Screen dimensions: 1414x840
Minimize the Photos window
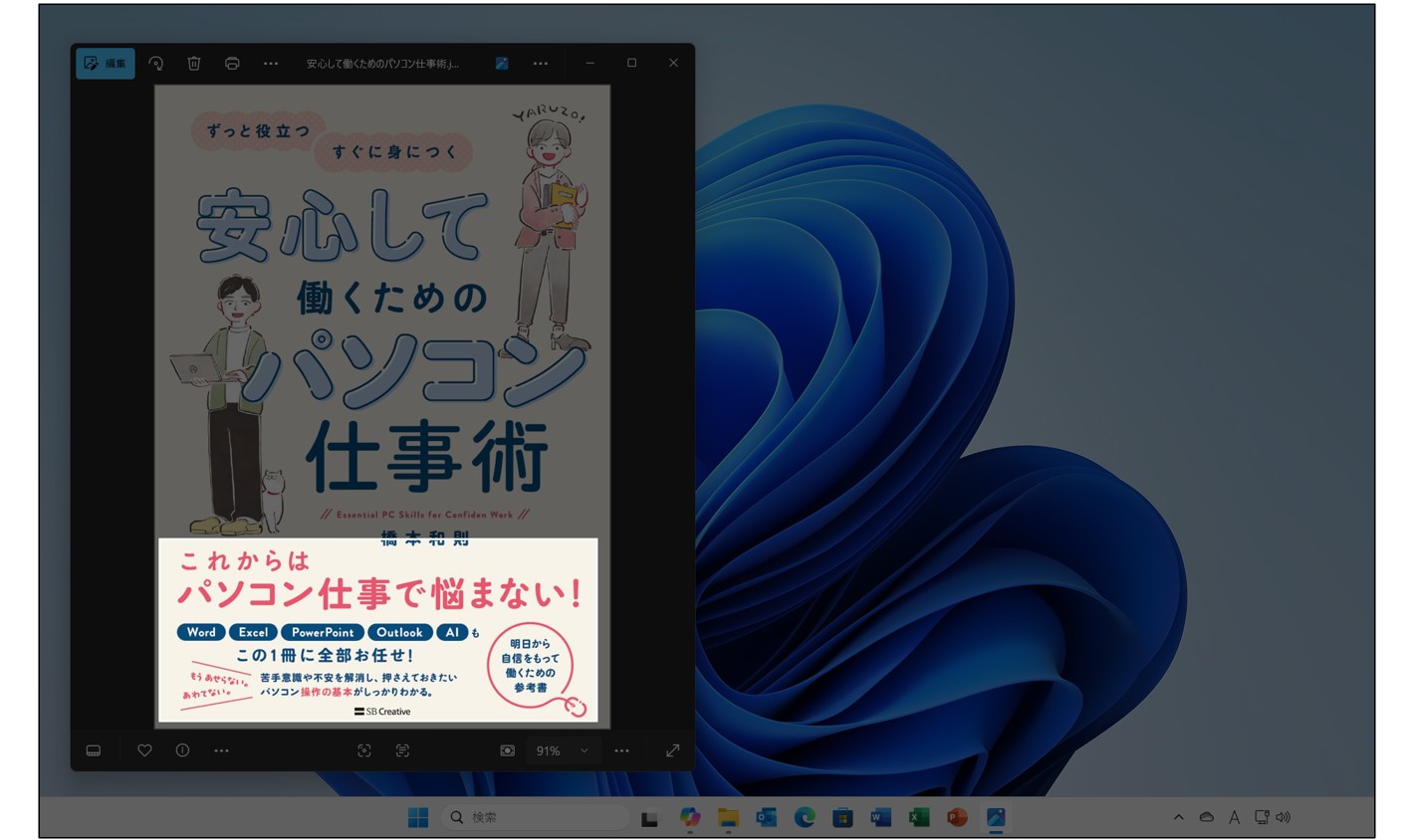[x=590, y=63]
